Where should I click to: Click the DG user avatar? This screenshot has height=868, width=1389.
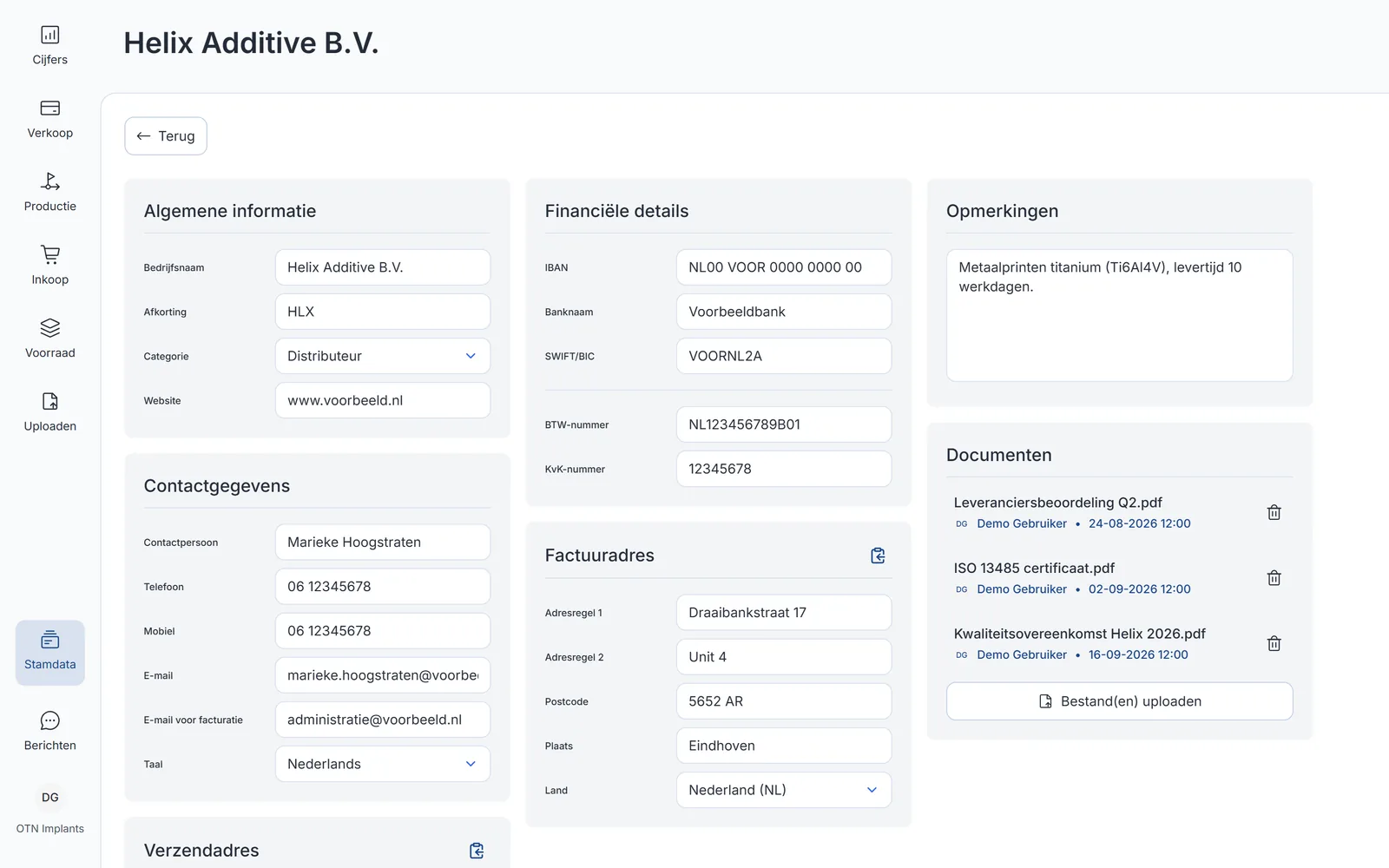point(50,797)
